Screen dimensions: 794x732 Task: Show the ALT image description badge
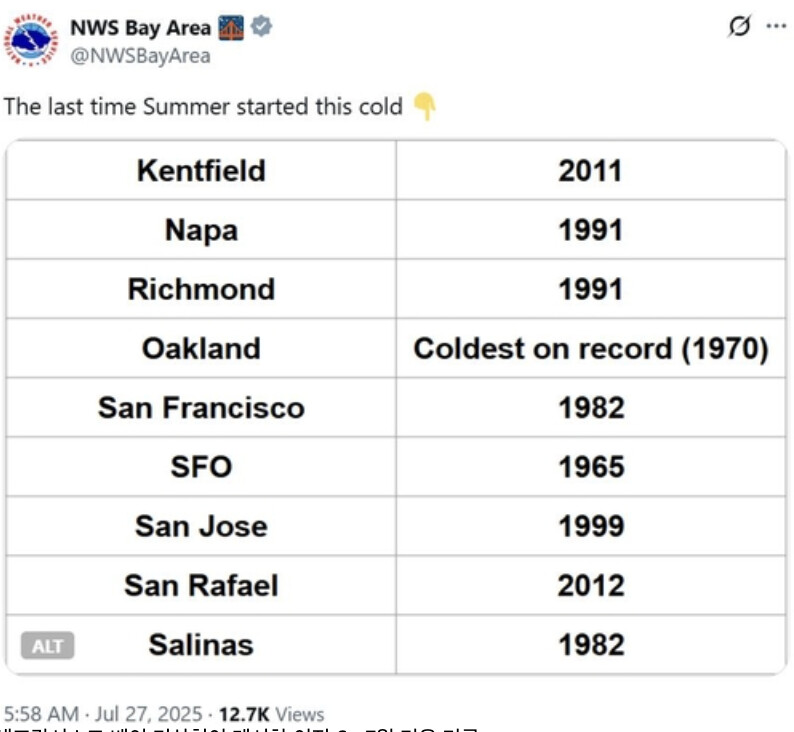tap(48, 645)
